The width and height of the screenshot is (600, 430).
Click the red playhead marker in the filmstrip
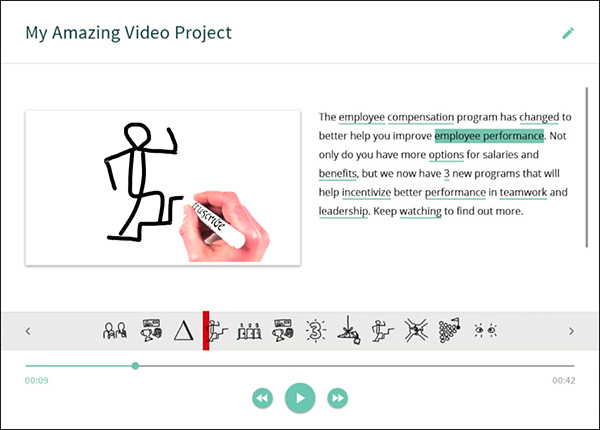click(x=206, y=331)
